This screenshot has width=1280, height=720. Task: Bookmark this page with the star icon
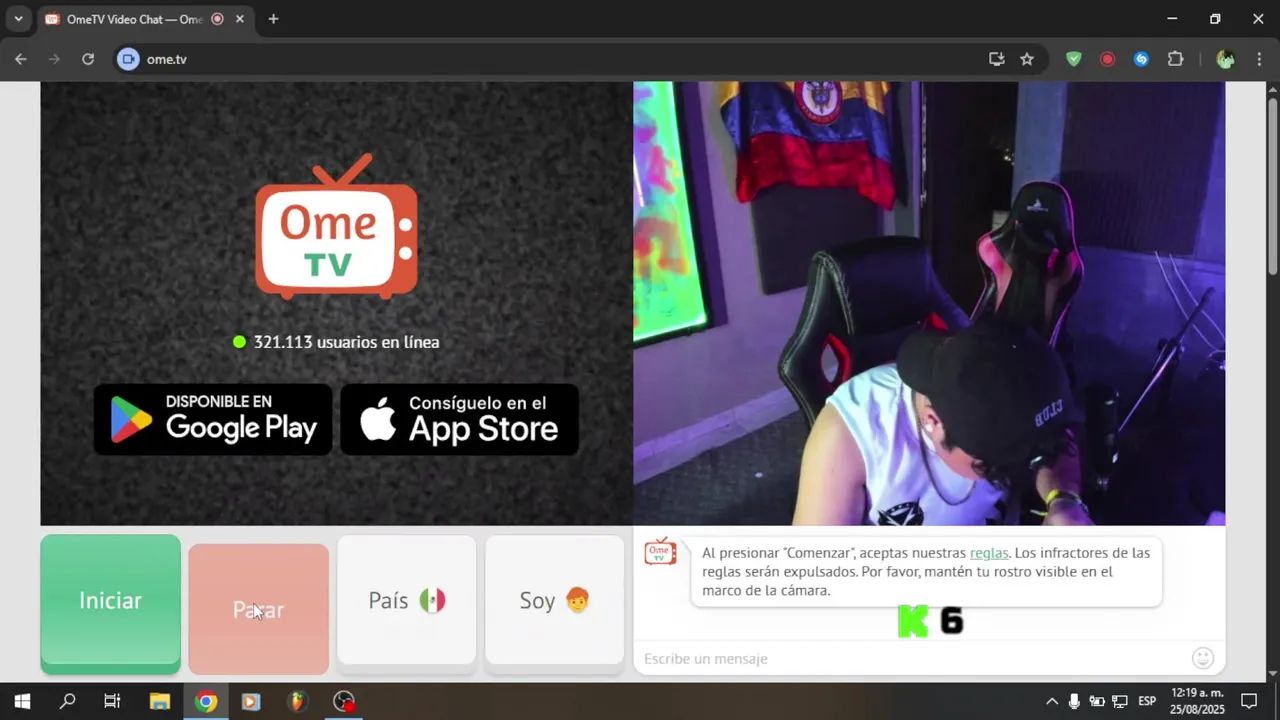click(x=1027, y=59)
